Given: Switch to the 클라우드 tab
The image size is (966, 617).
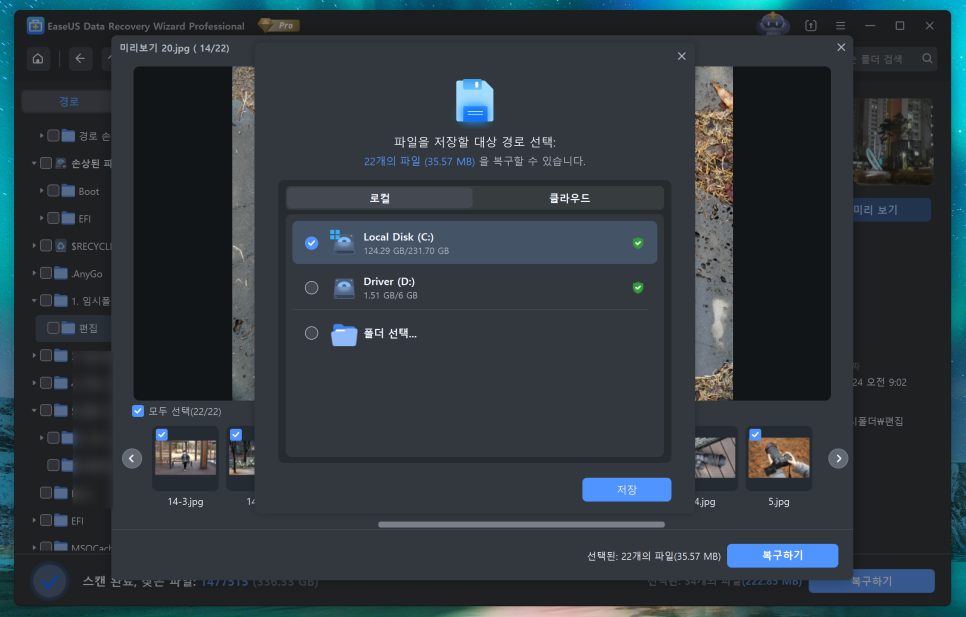Looking at the screenshot, I should coord(569,198).
